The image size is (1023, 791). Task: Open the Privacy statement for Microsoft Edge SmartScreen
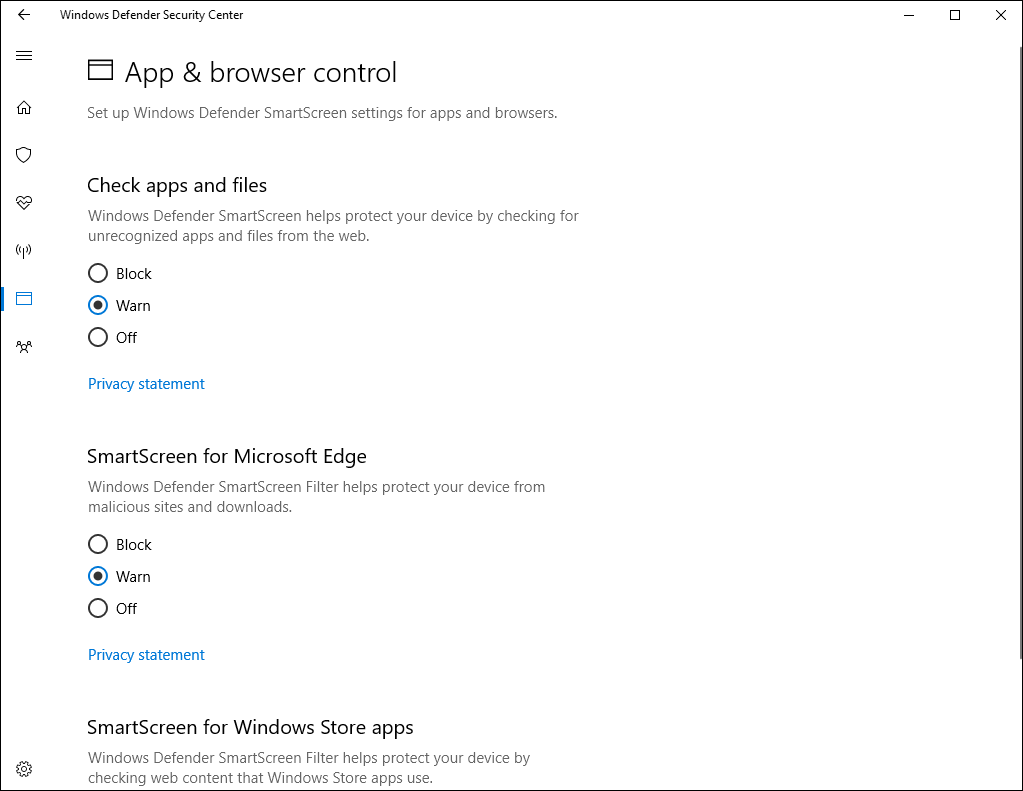point(146,654)
